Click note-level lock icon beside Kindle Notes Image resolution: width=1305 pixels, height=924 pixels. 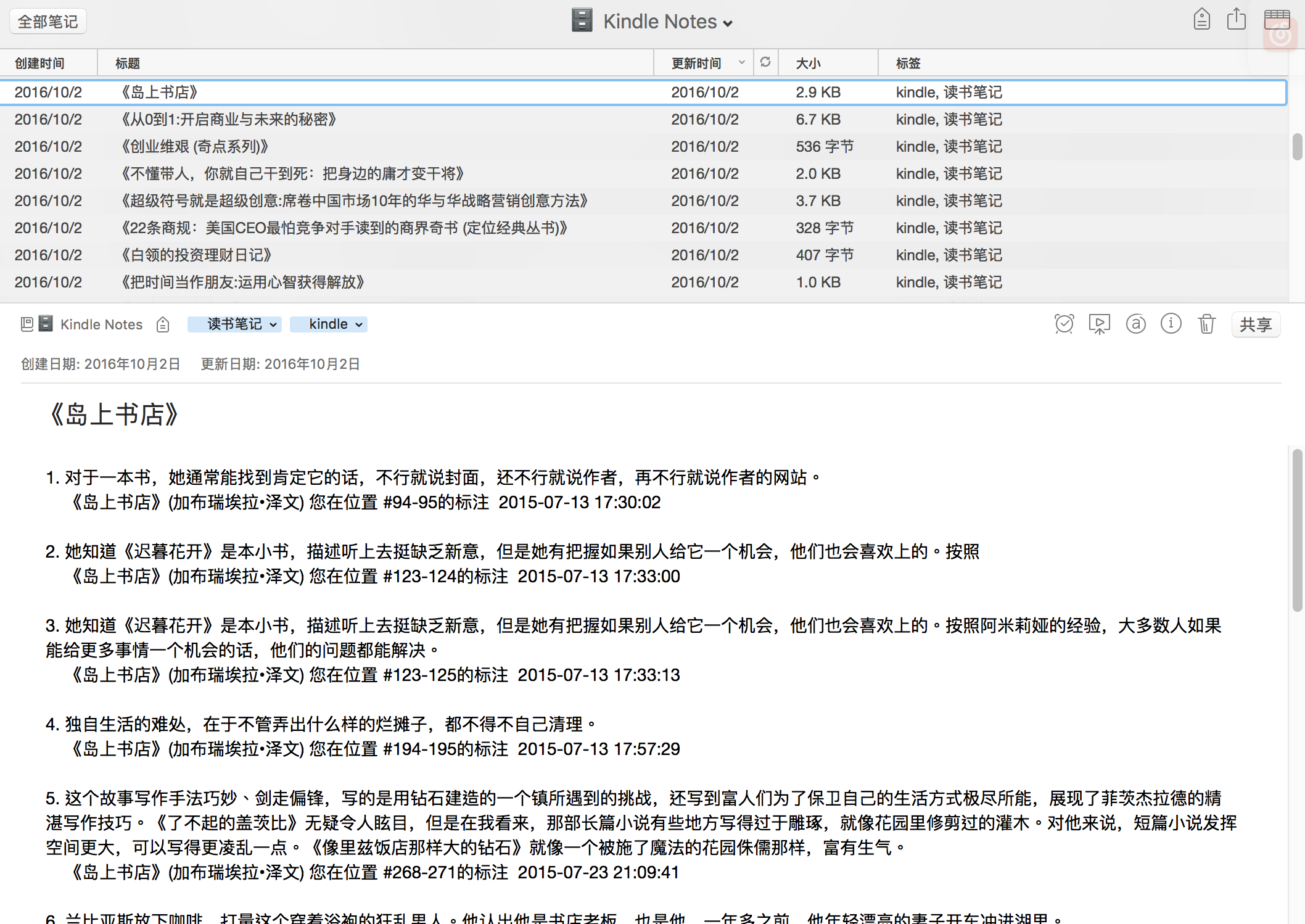pyautogui.click(x=163, y=324)
